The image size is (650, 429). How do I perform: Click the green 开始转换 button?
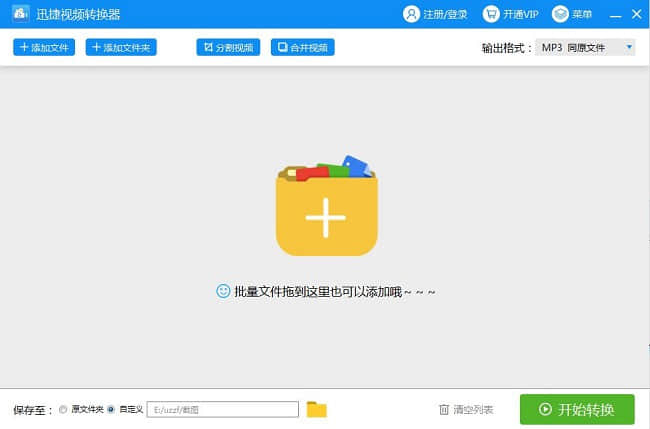577,410
